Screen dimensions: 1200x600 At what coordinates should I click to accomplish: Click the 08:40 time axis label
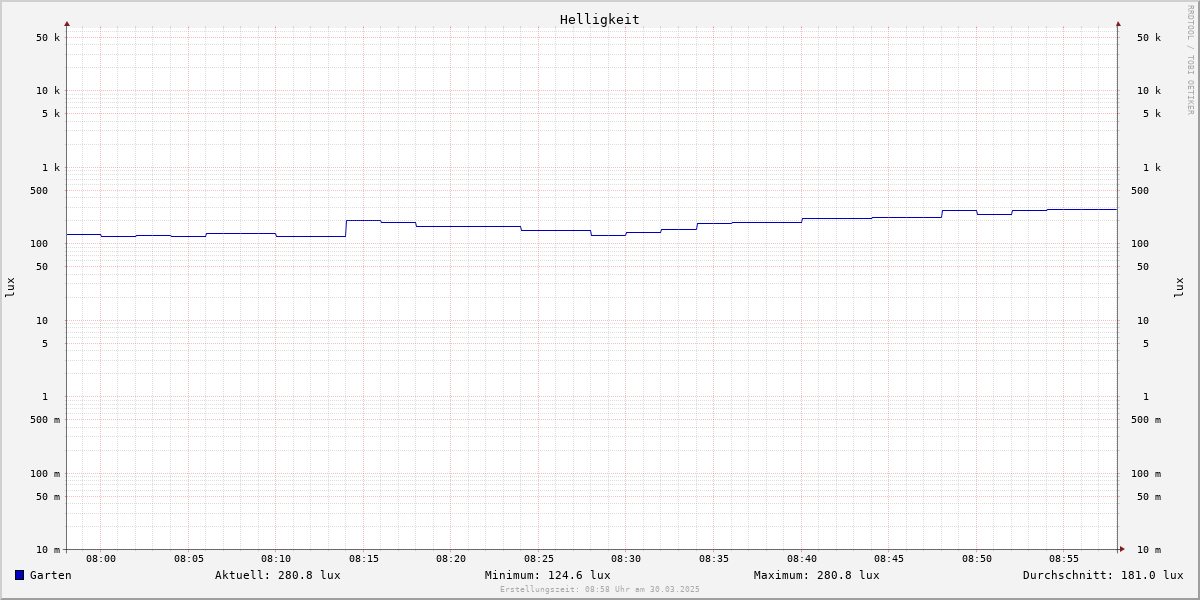[x=802, y=559]
